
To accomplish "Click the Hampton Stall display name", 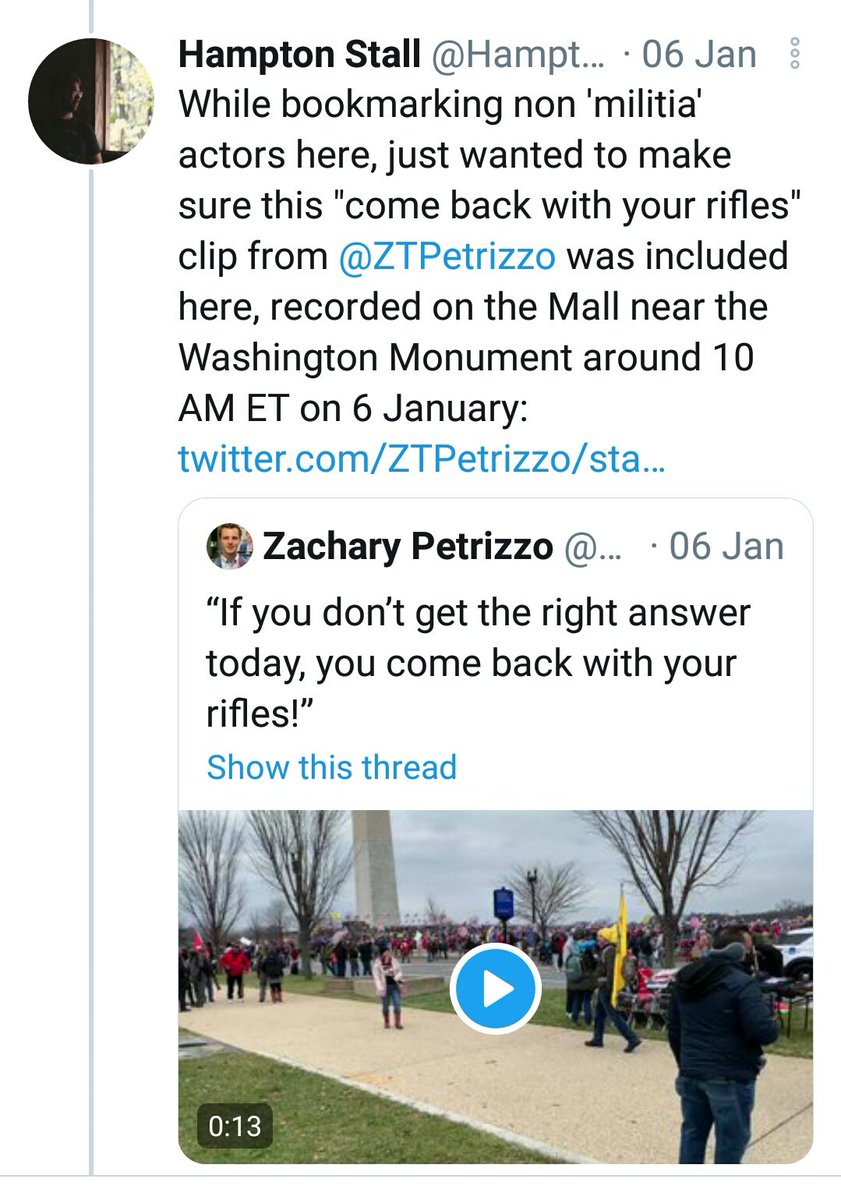I will (x=299, y=55).
